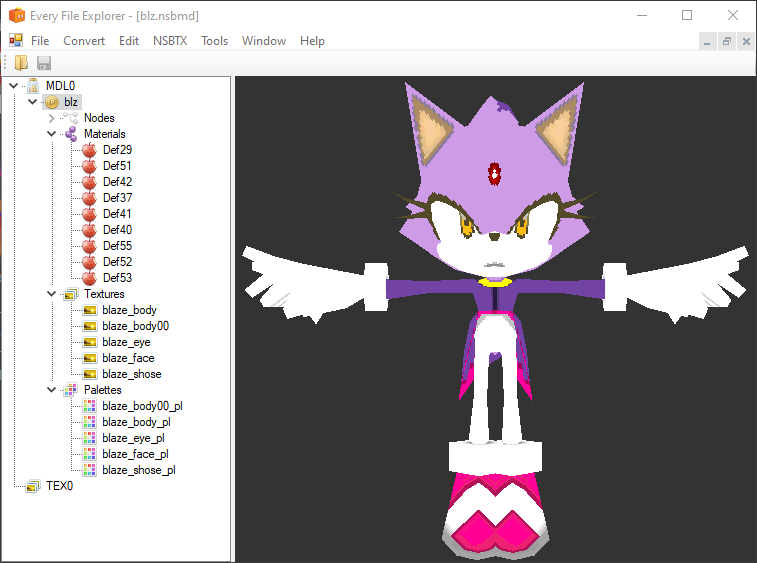Screen dimensions: 757x563
Task: Click the Def42 material icon
Action: (x=89, y=182)
